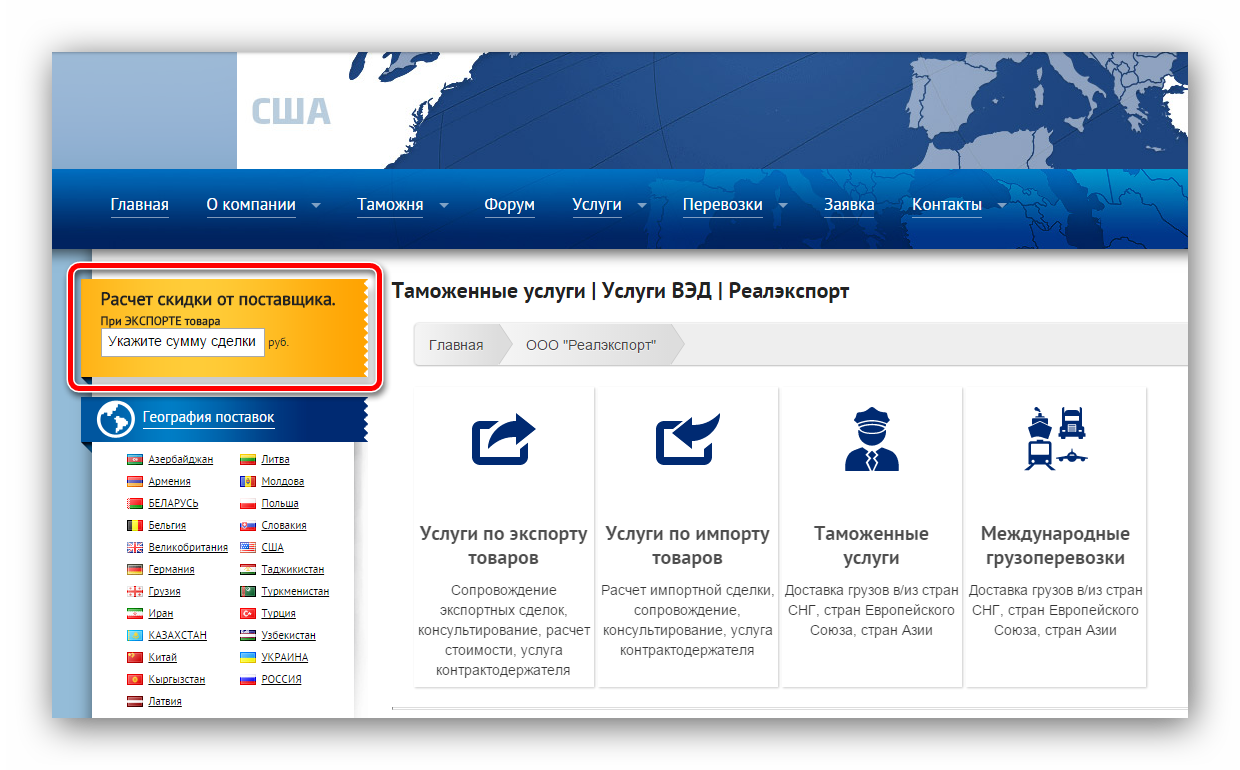Screen dimensions: 1240x770
Task: Click the USA flag icon
Action: click(x=248, y=548)
